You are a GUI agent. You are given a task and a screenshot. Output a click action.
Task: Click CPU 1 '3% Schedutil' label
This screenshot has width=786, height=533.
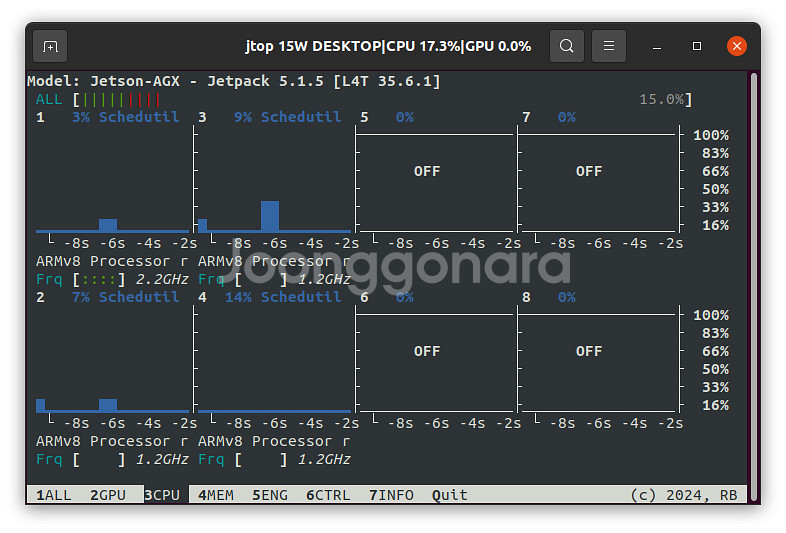125,117
